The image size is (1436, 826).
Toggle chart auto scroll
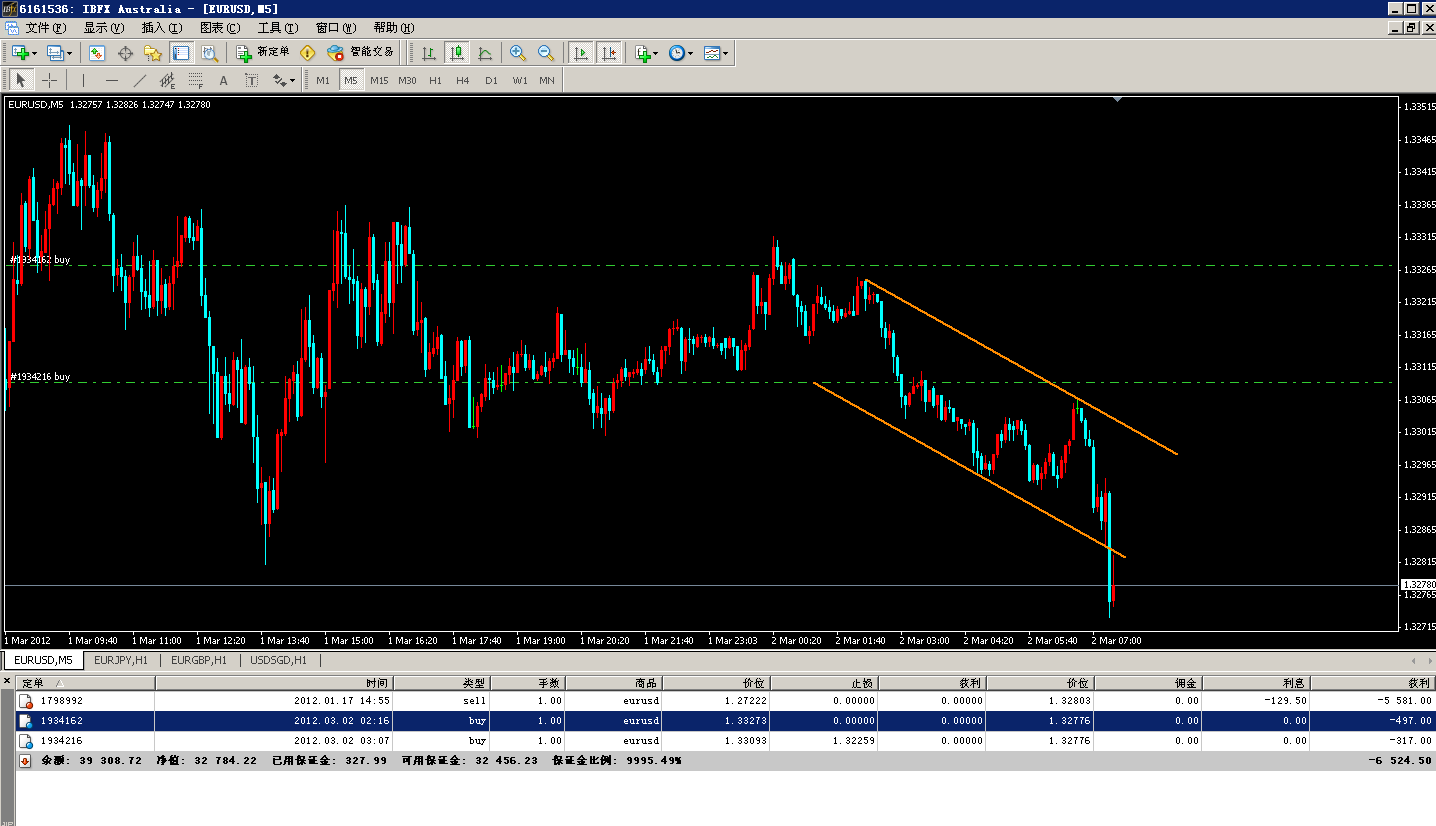coord(580,53)
